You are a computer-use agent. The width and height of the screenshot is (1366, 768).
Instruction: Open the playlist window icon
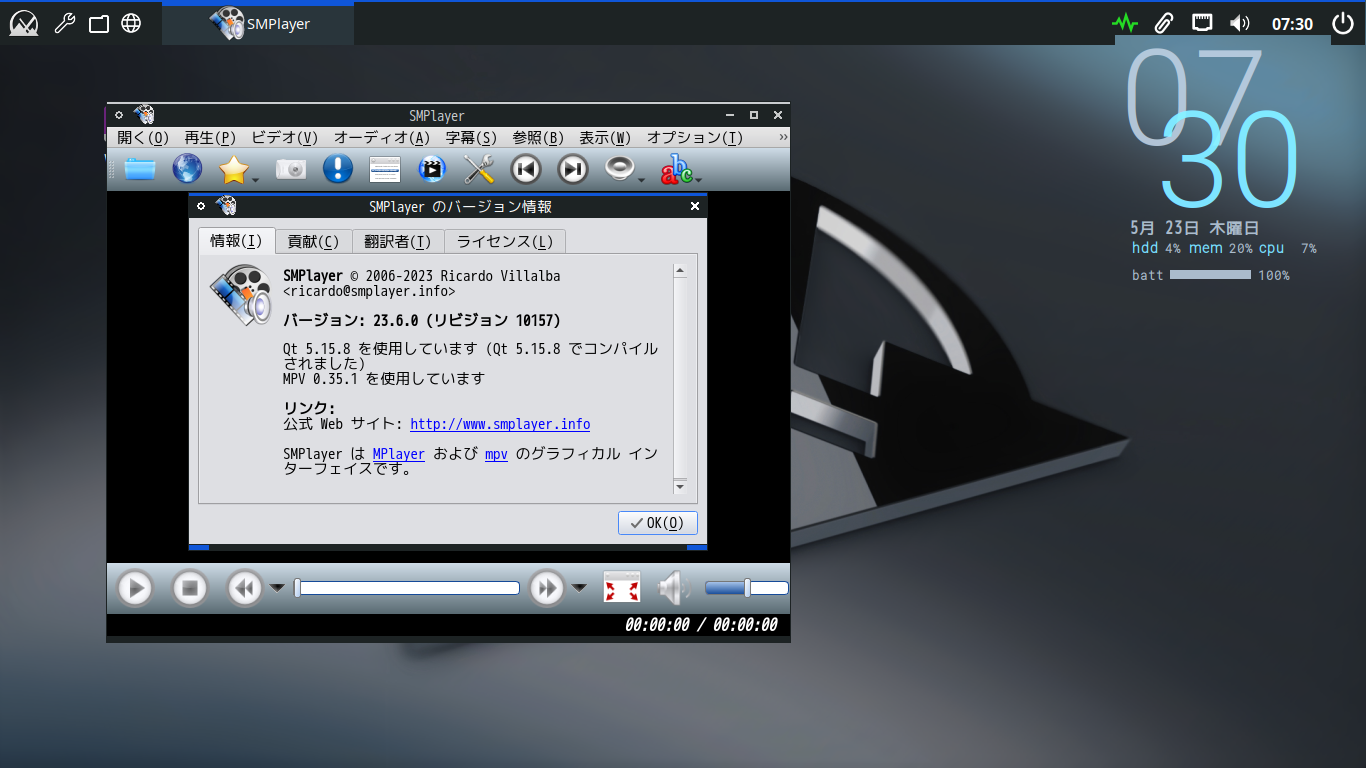(385, 169)
